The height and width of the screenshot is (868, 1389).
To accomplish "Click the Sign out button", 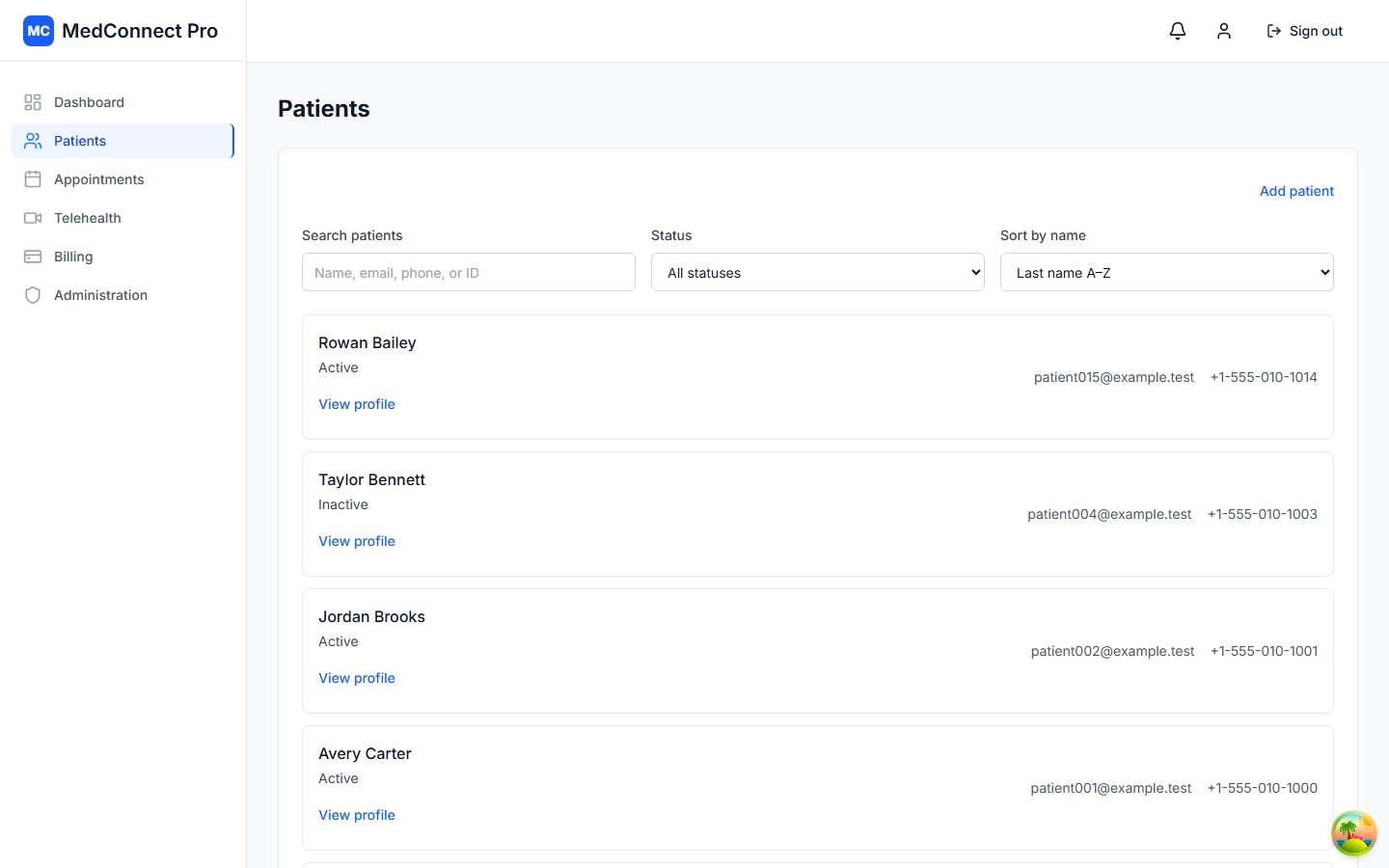I will [x=1304, y=31].
